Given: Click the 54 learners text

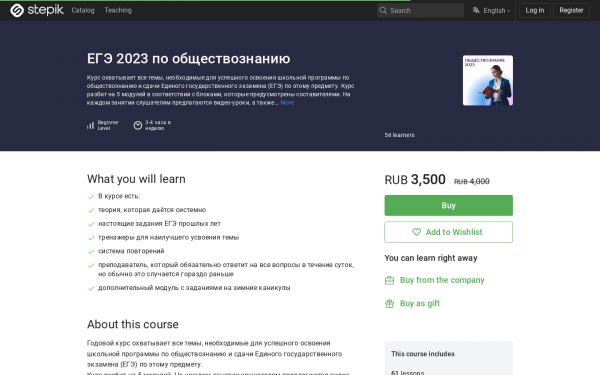Looking at the screenshot, I should (x=399, y=135).
